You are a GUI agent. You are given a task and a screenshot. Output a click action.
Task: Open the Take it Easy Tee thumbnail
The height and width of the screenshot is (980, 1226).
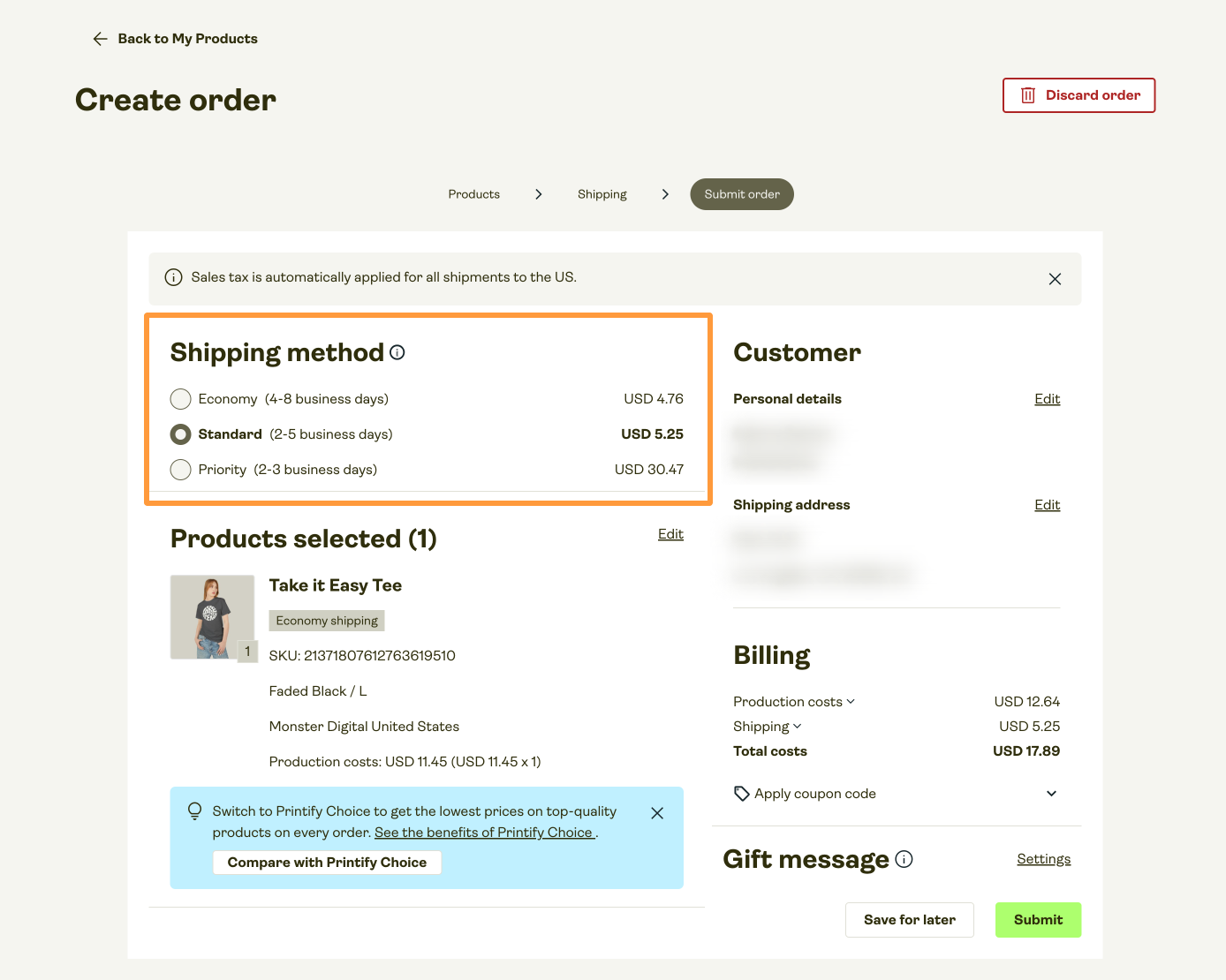212,617
